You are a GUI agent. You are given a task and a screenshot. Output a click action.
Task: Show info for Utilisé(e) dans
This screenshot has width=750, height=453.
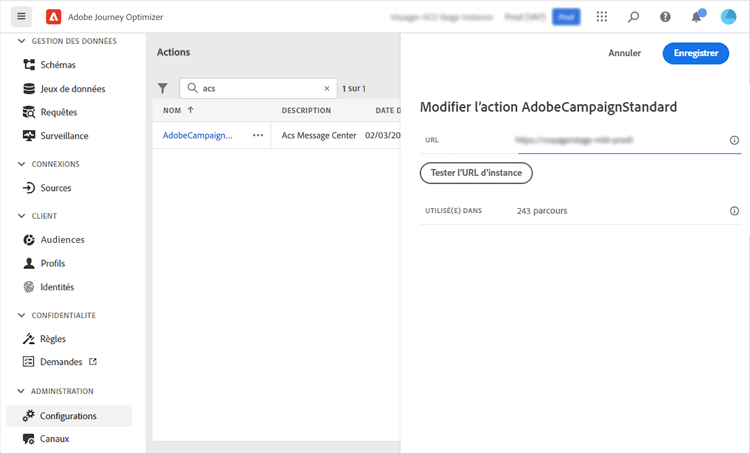pyautogui.click(x=734, y=211)
